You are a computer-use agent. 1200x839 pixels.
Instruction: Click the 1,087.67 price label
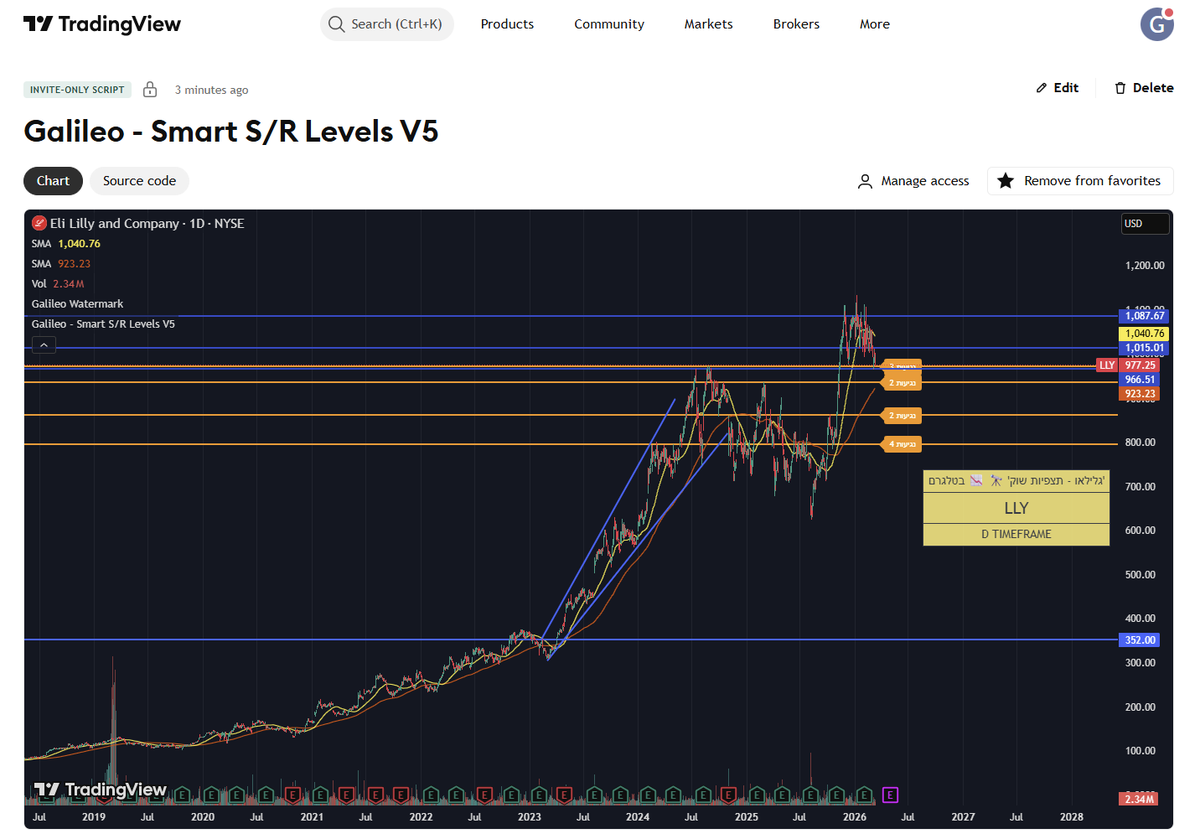point(1145,316)
